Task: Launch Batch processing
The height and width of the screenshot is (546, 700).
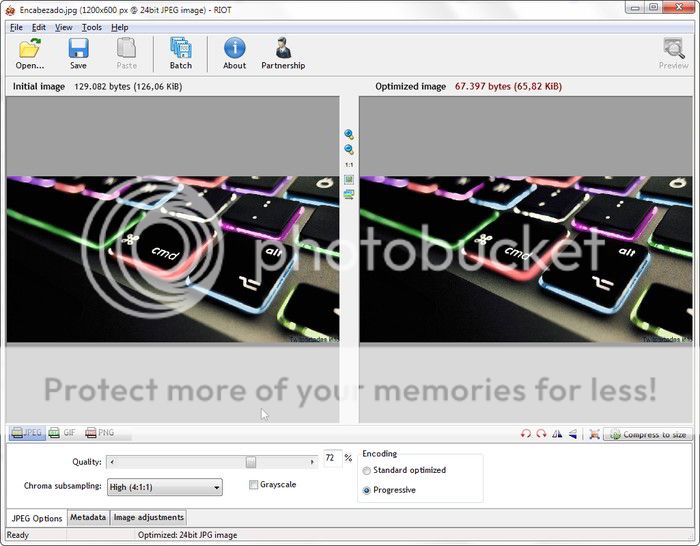Action: point(181,54)
